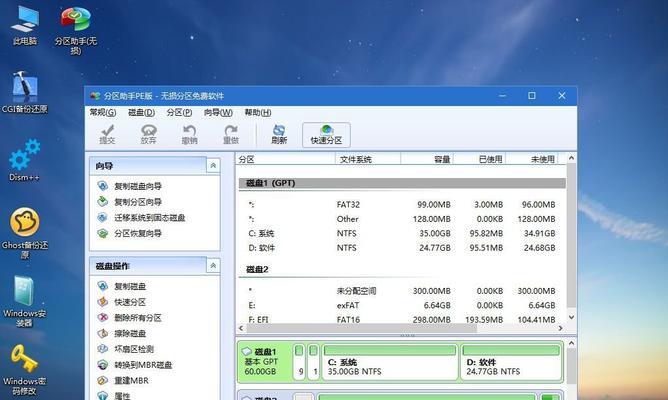
Task: Collapse the 向导 sidebar panel
Action: tap(213, 165)
